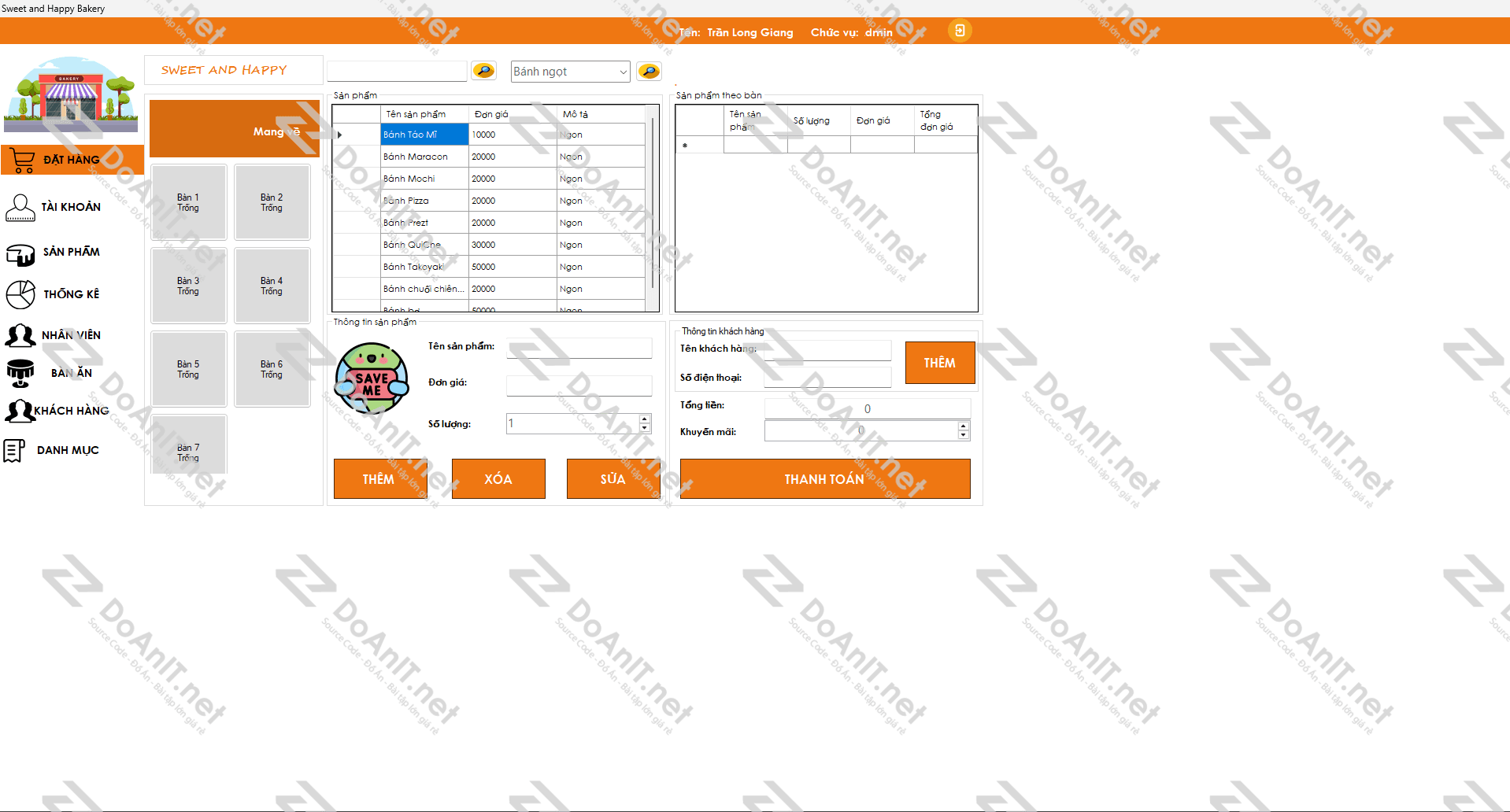Select the Bánh Mochi row
The image size is (1510, 812).
(x=488, y=179)
